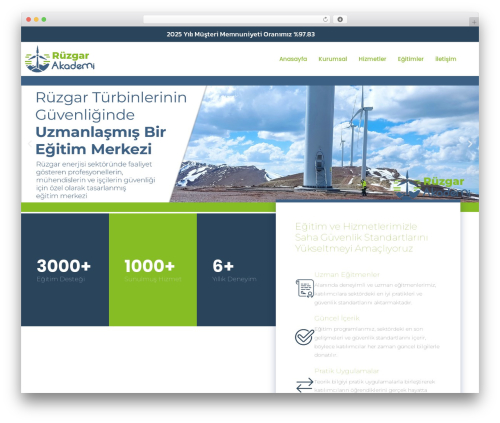Screen dimensions: 500x423
Task: Click the Rüzgar Akademi logo in header
Action: [x=60, y=59]
